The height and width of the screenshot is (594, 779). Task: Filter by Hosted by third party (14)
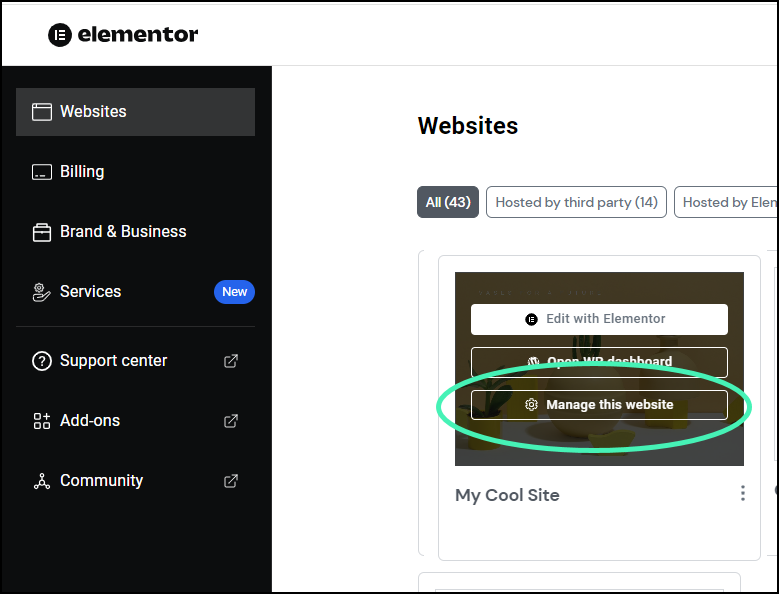click(576, 202)
